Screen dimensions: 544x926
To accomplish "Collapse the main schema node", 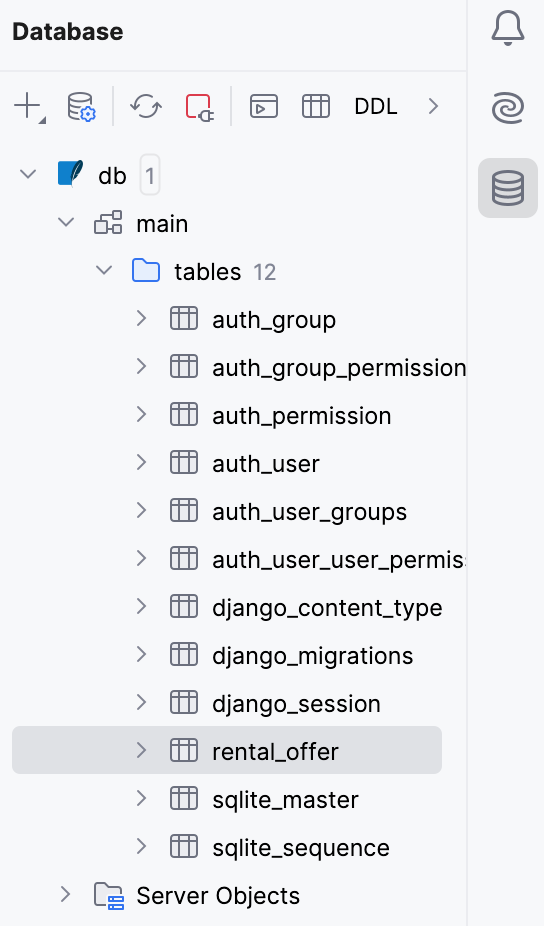I will (66, 223).
